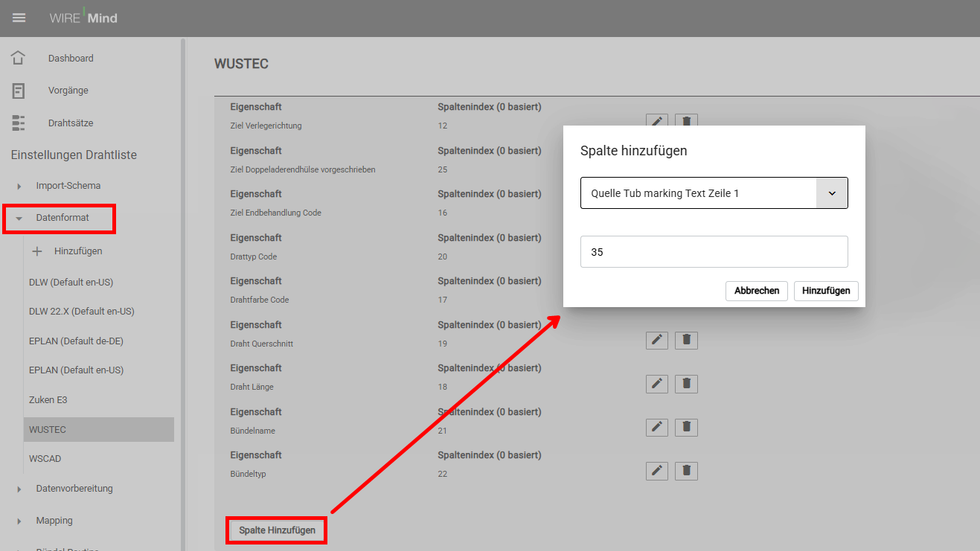Click the Dashboard home icon

point(18,58)
